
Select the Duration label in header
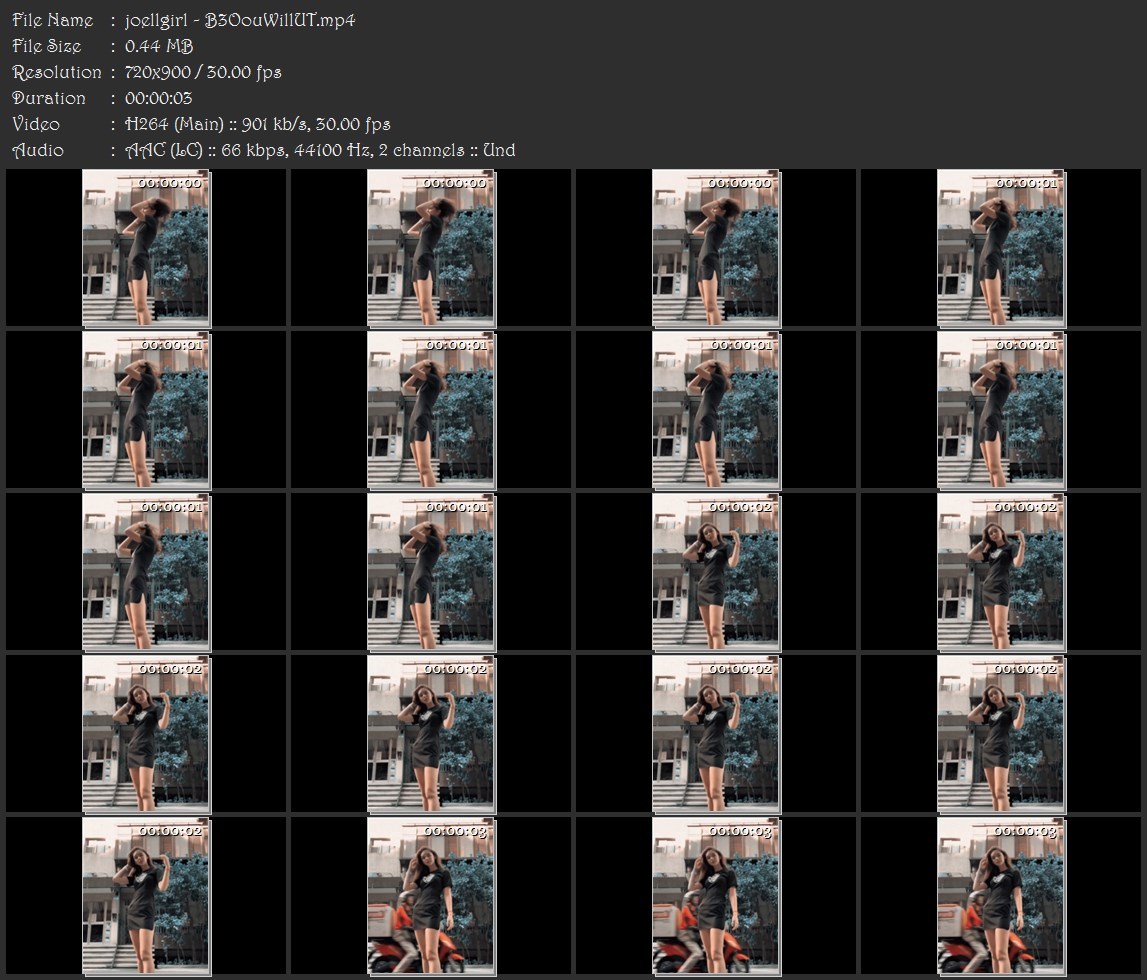(x=49, y=98)
